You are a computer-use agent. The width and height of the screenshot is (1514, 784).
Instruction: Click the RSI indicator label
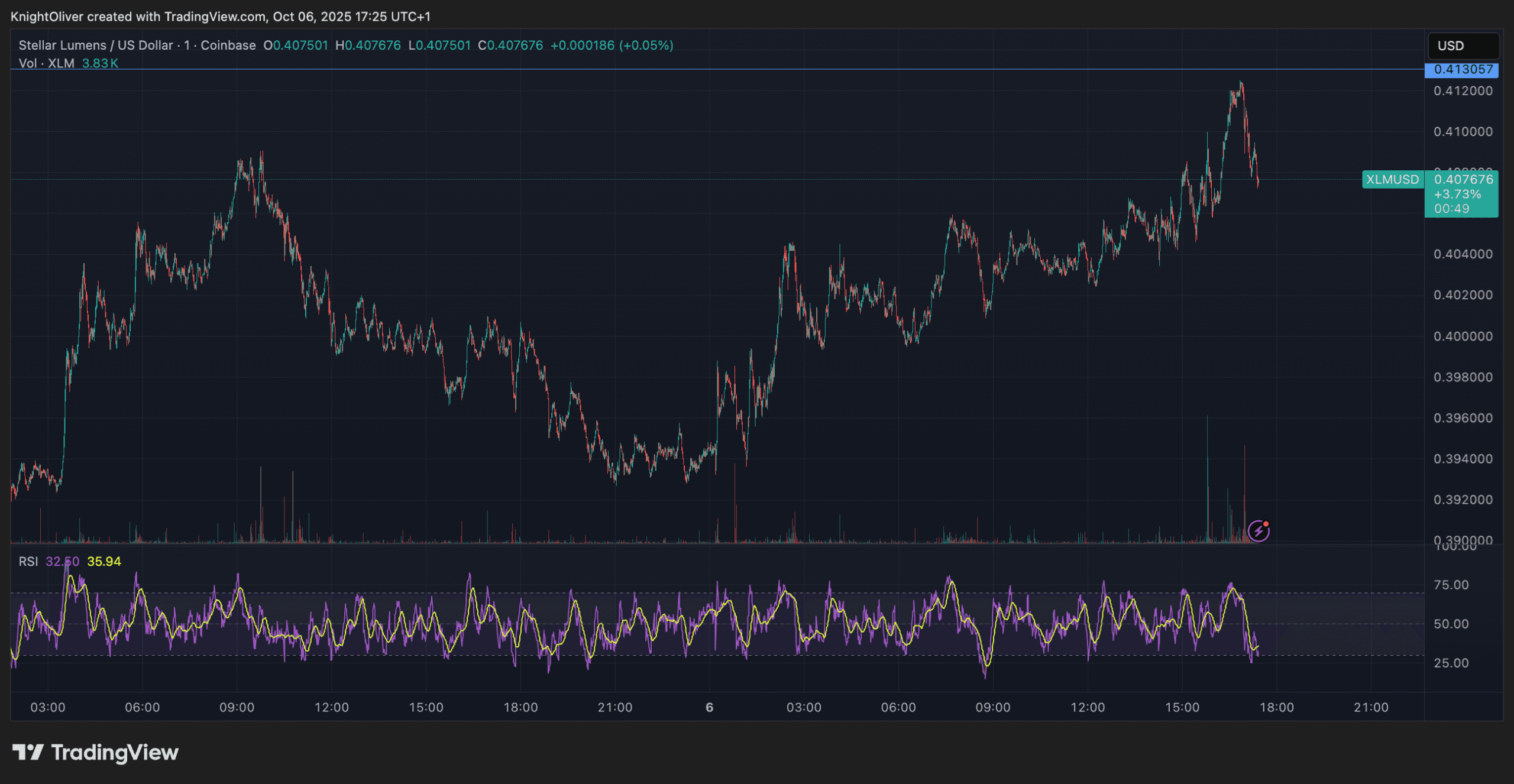click(x=28, y=561)
